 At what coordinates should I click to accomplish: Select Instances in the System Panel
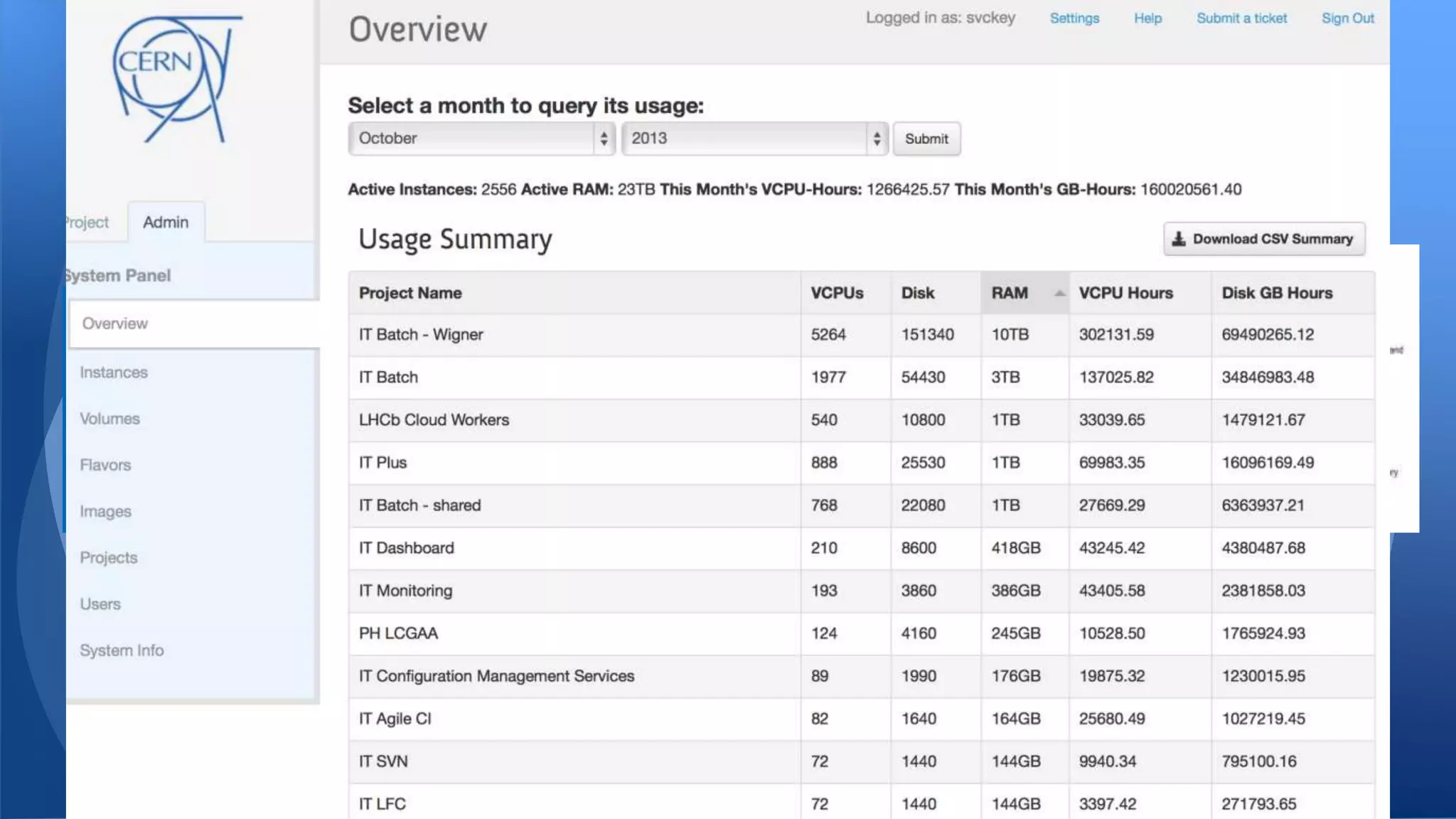coord(114,373)
